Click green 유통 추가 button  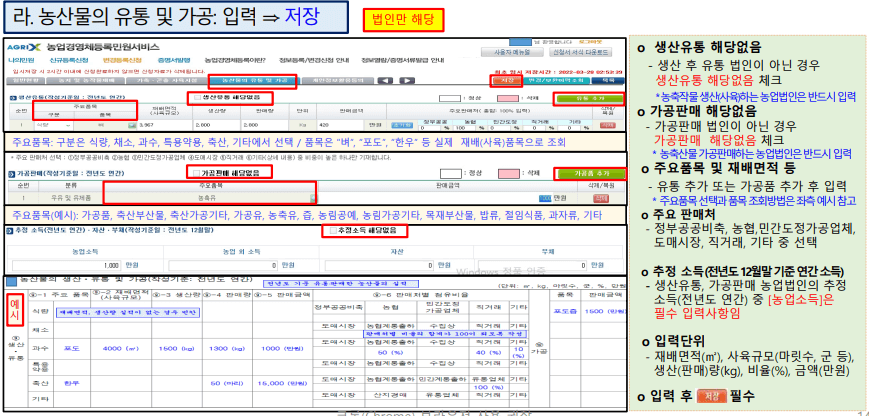click(x=590, y=98)
